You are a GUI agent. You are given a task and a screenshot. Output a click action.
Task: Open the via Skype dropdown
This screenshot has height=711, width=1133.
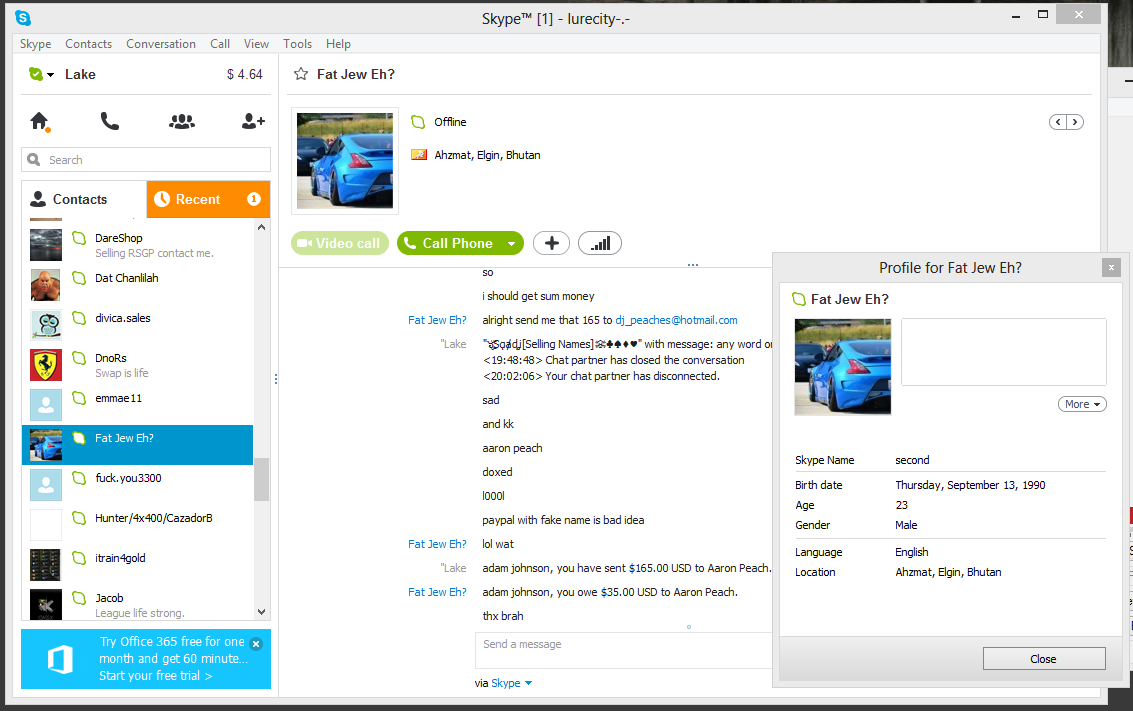(512, 683)
